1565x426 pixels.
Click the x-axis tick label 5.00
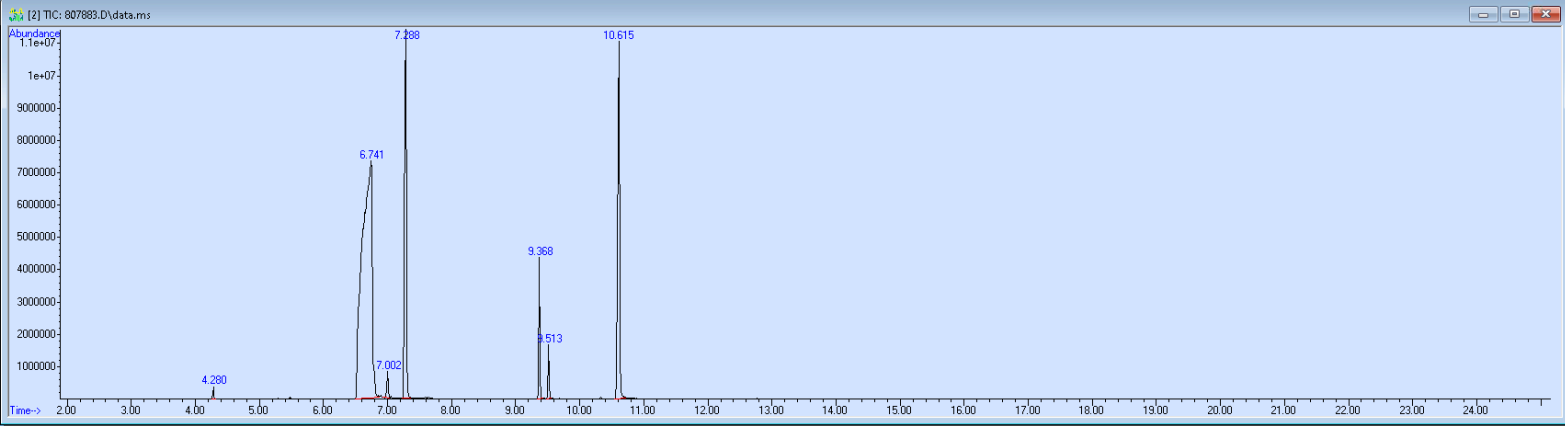pos(258,410)
